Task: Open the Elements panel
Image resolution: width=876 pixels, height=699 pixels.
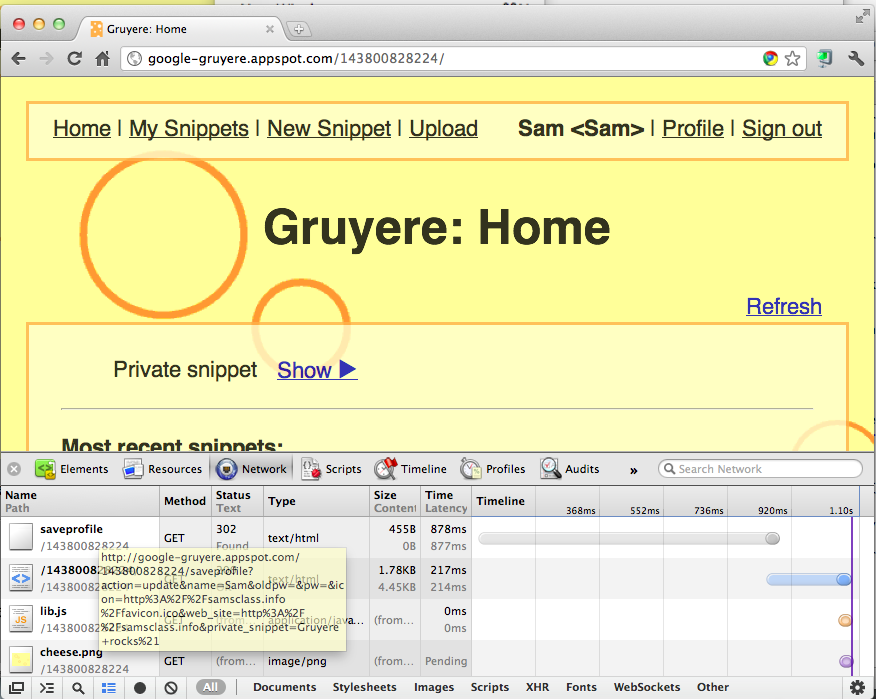Action: pyautogui.click(x=72, y=469)
